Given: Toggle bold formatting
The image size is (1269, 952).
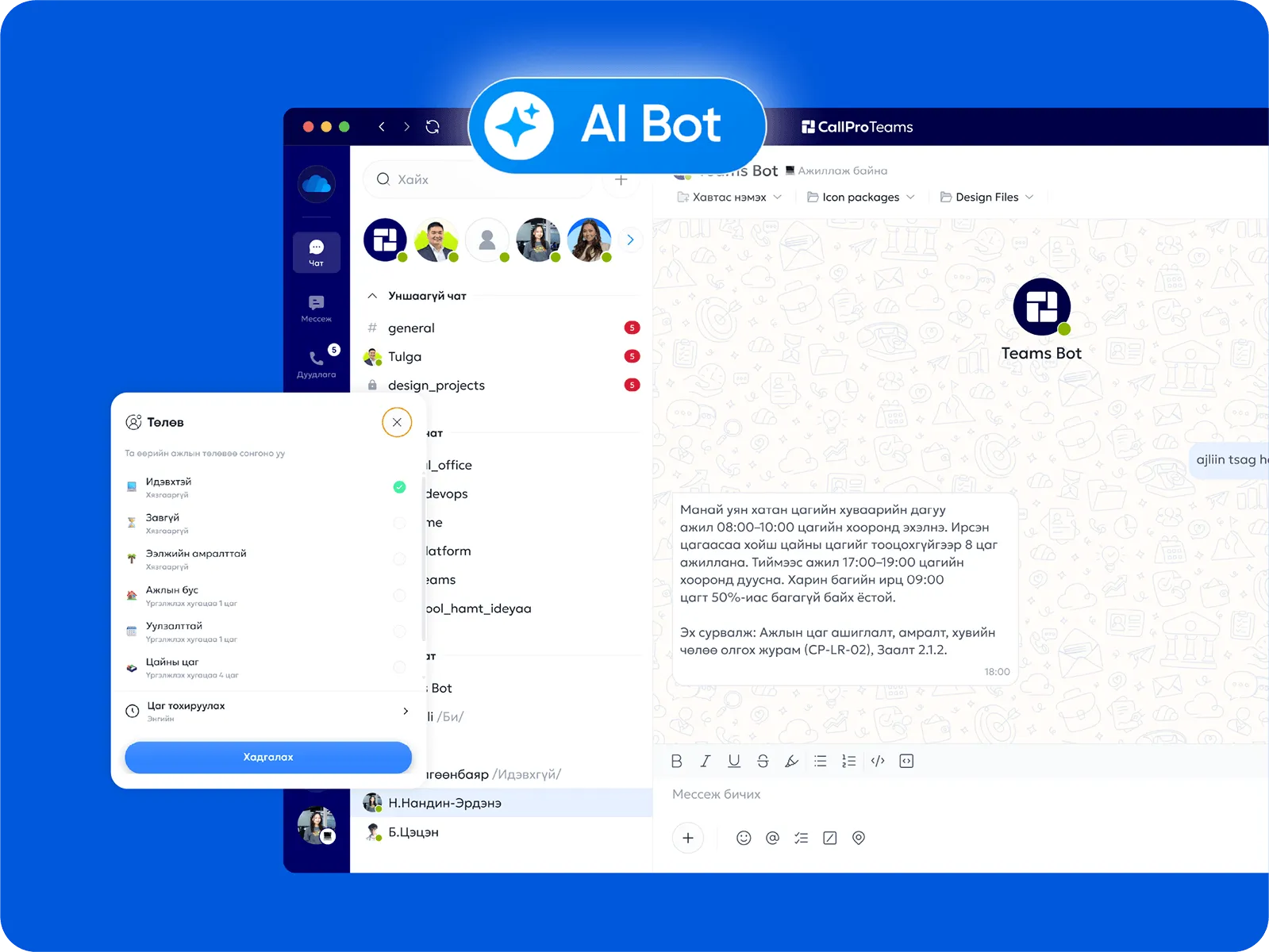Looking at the screenshot, I should (676, 761).
